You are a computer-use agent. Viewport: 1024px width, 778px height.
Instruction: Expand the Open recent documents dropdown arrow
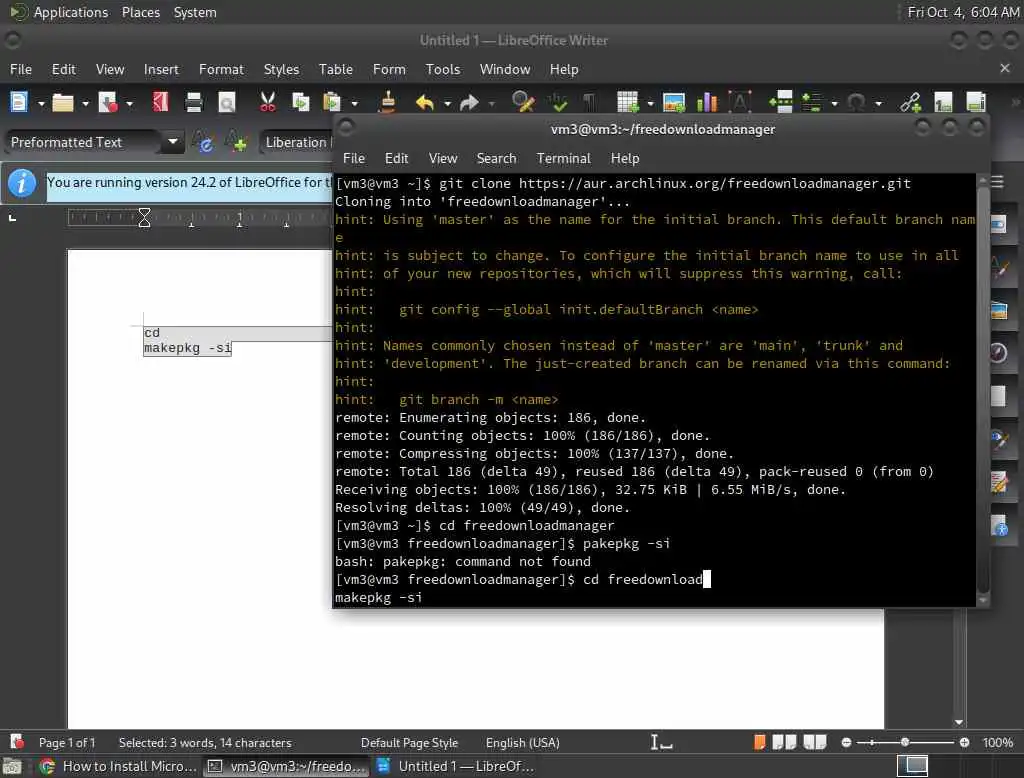(x=85, y=103)
